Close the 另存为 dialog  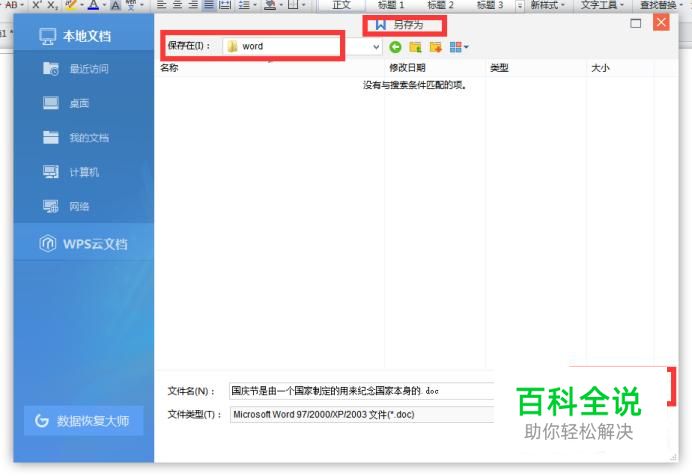pos(661,22)
